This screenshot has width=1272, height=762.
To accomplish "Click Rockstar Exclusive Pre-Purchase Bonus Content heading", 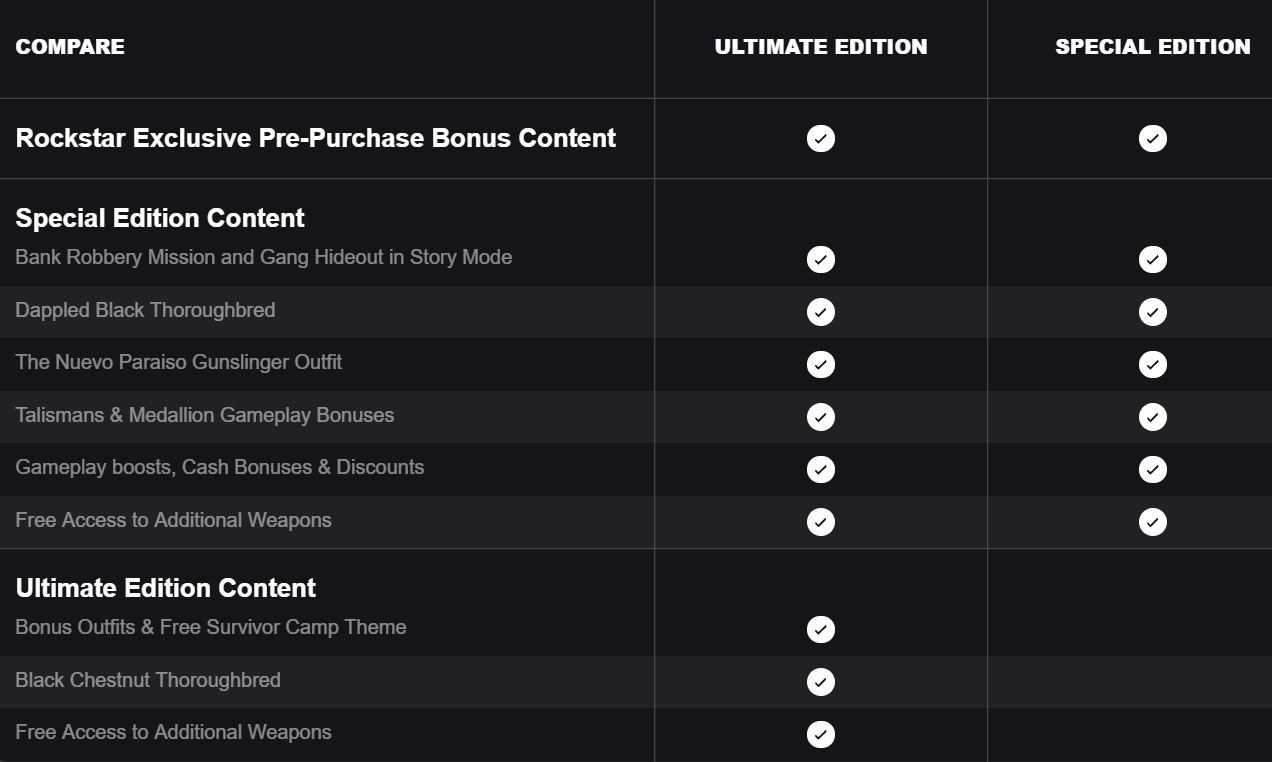I will (x=316, y=138).
